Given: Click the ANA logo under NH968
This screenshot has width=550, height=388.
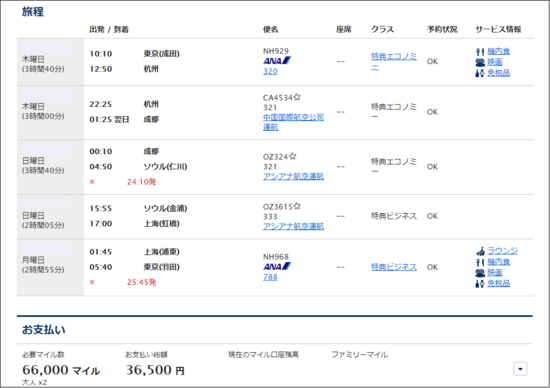Looking at the screenshot, I should tap(277, 266).
